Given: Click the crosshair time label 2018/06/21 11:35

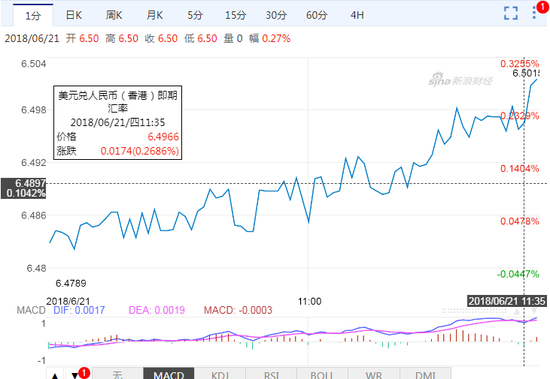Looking at the screenshot, I should coord(507,301).
